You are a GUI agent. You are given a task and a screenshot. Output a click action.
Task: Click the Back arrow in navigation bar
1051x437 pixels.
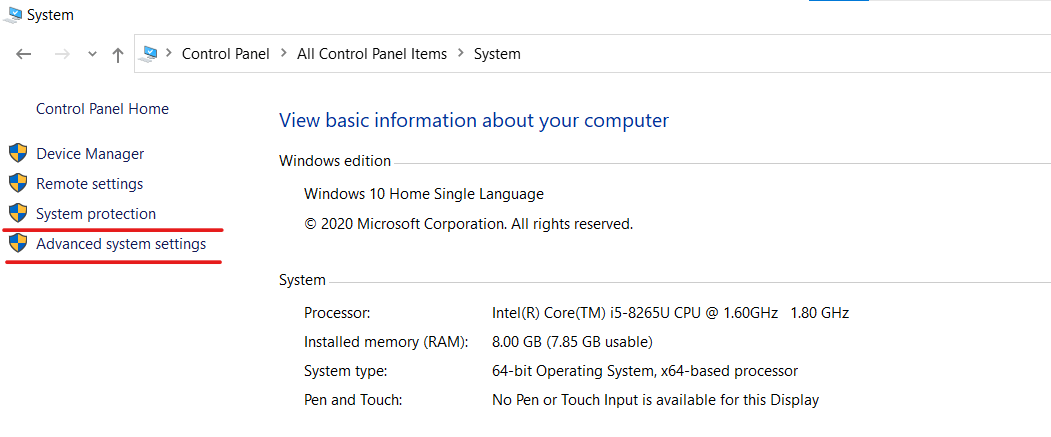(25, 55)
